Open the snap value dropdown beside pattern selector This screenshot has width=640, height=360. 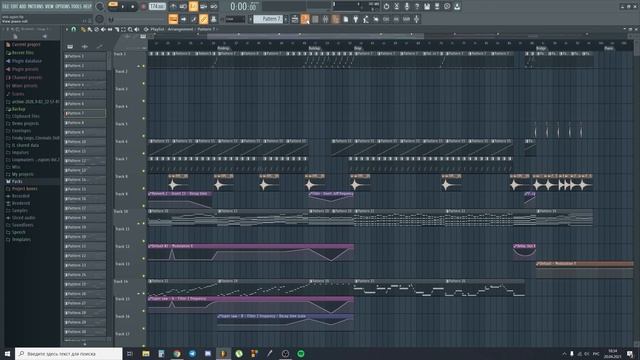tap(235, 19)
